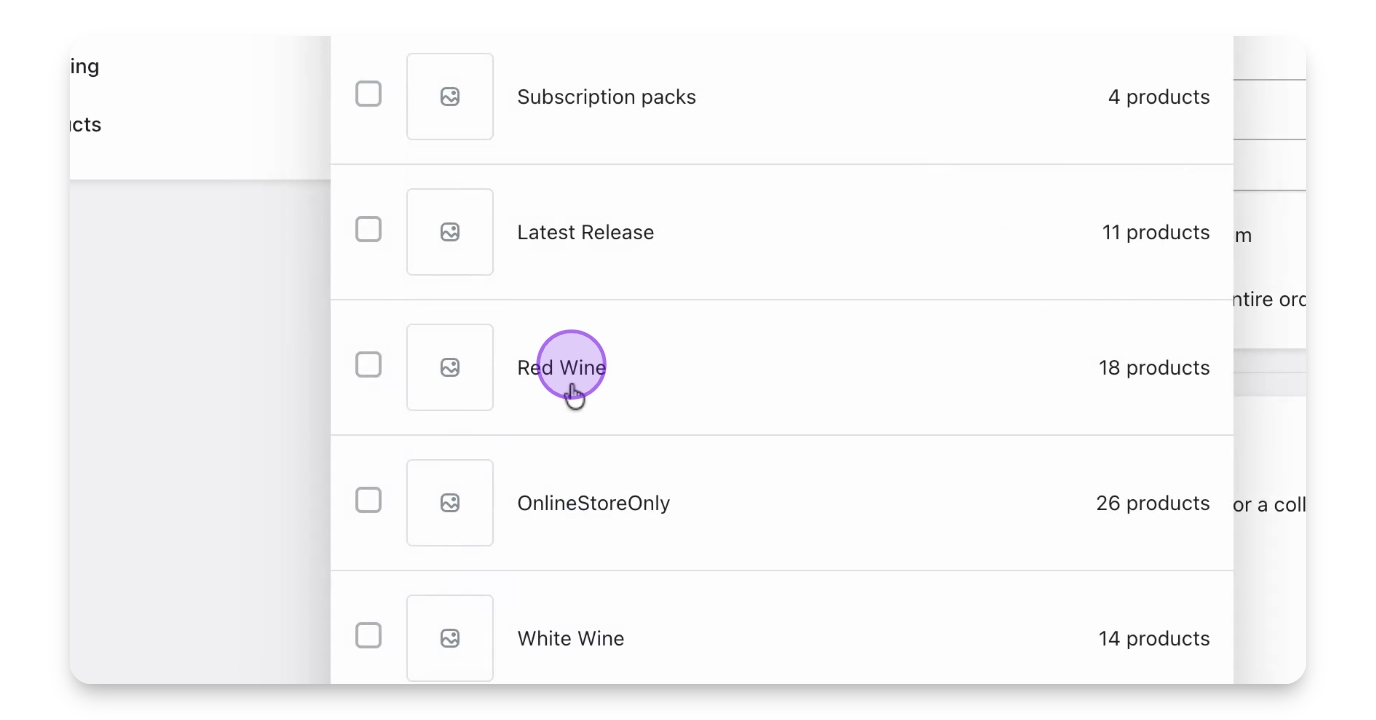
Task: Click the "4 products" count label
Action: pos(1158,97)
